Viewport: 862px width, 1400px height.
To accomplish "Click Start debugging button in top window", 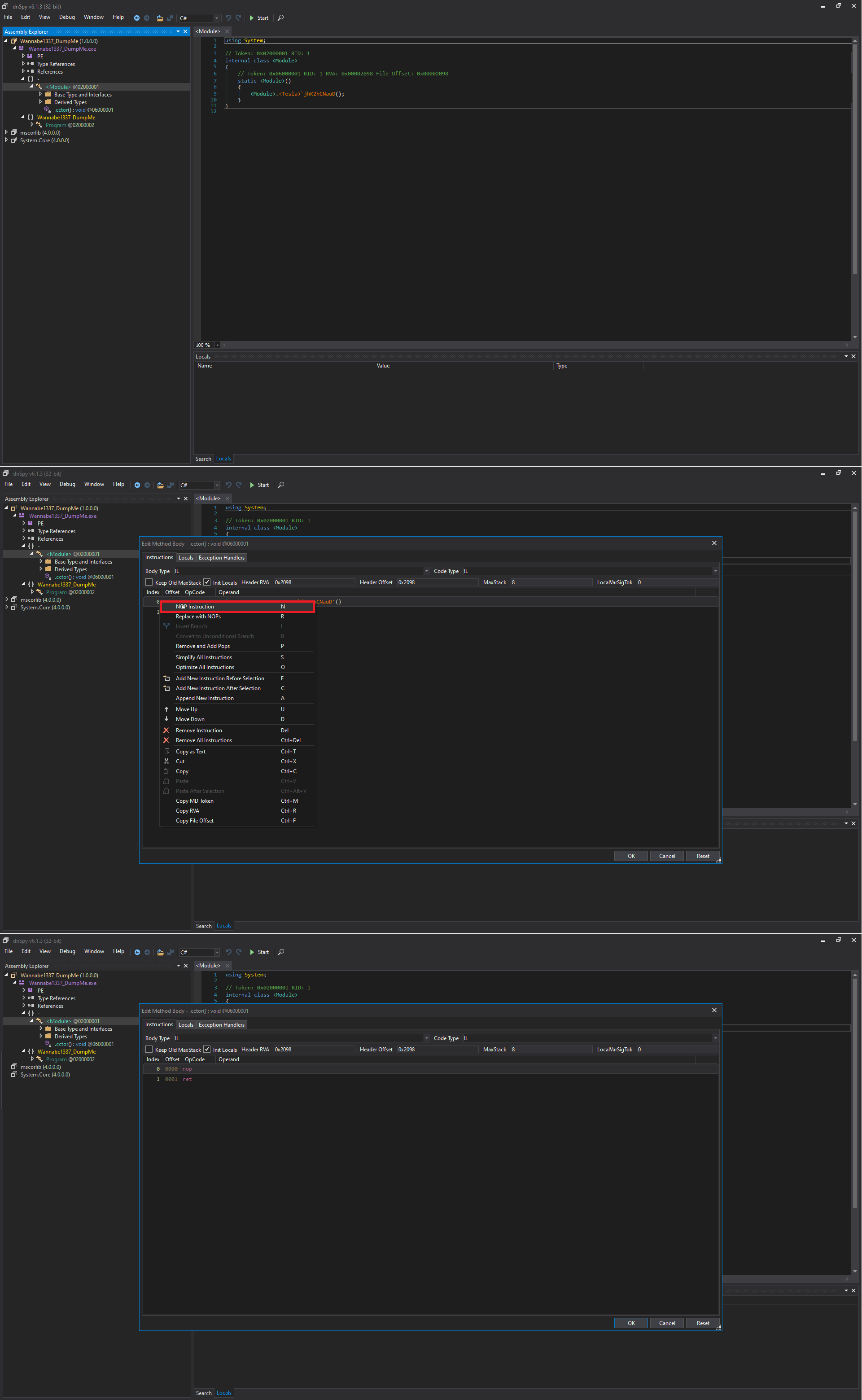I will pyautogui.click(x=259, y=18).
